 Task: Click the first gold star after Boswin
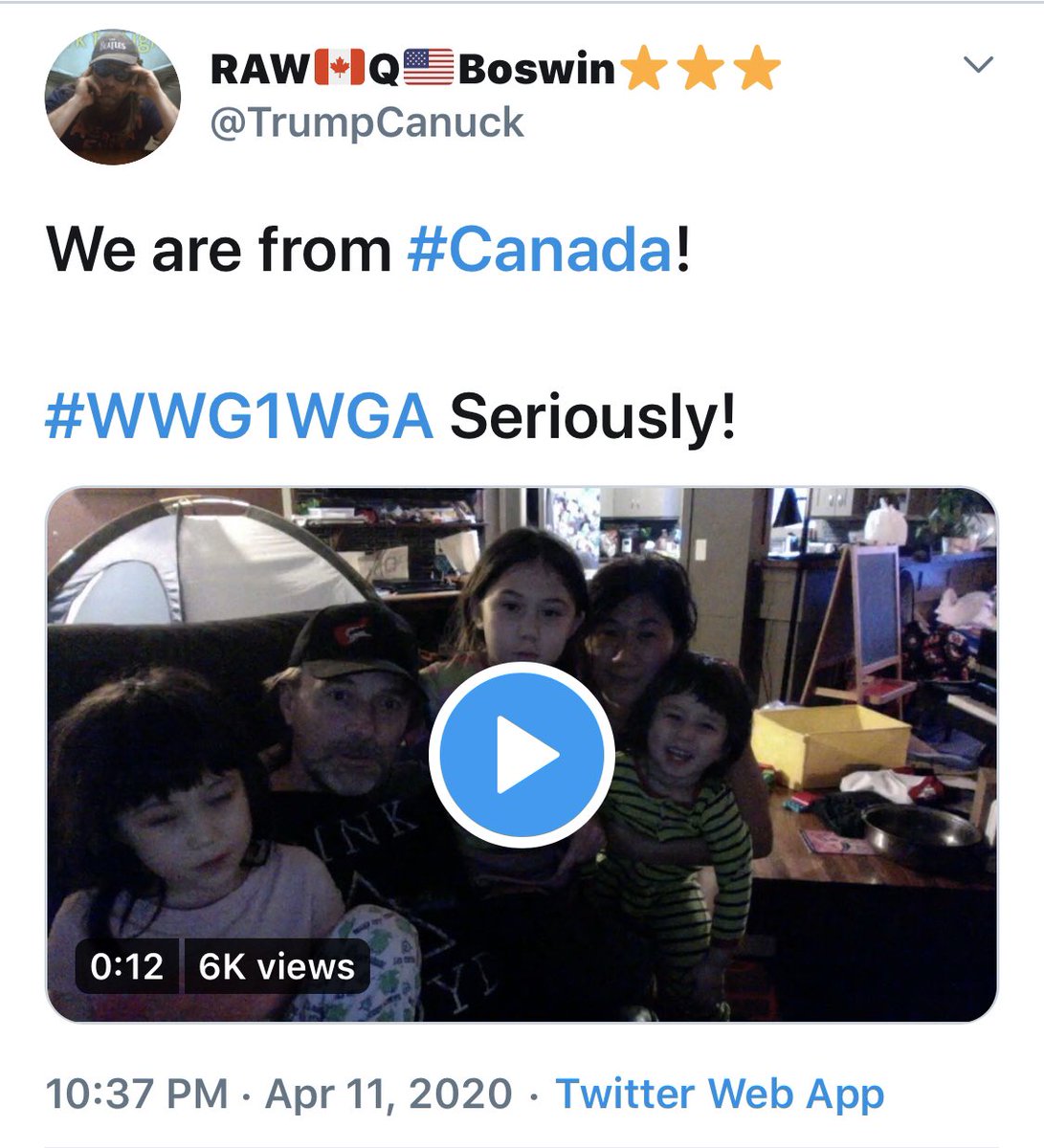click(x=643, y=70)
